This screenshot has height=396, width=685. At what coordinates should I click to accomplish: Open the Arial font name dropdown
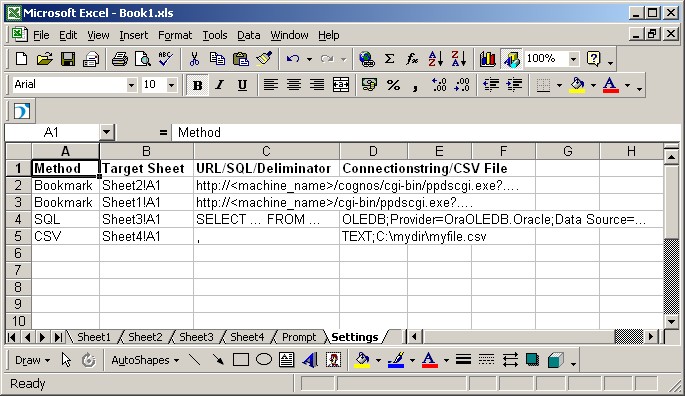pyautogui.click(x=131, y=85)
